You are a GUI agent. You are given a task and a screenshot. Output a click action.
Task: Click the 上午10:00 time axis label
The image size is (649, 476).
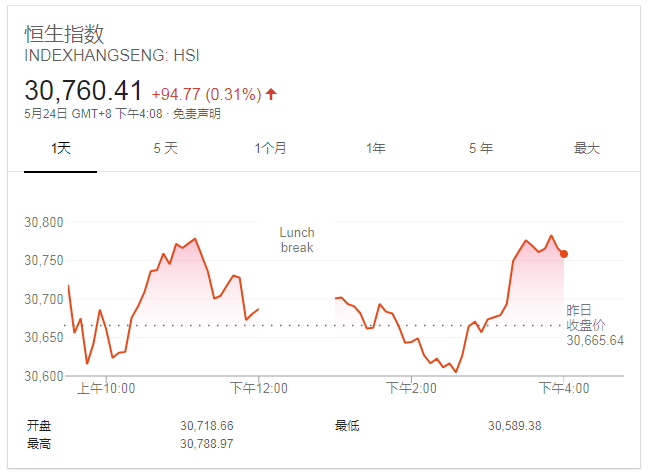tap(106, 389)
